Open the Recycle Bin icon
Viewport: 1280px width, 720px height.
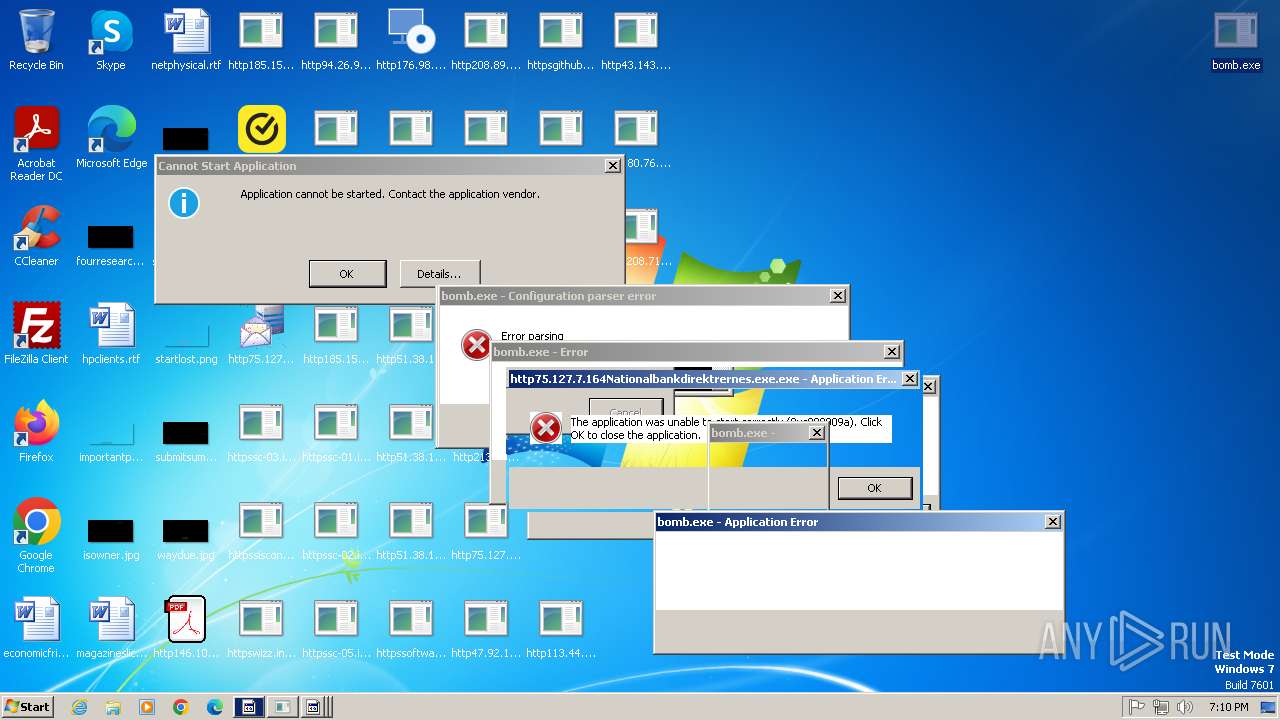tap(36, 41)
